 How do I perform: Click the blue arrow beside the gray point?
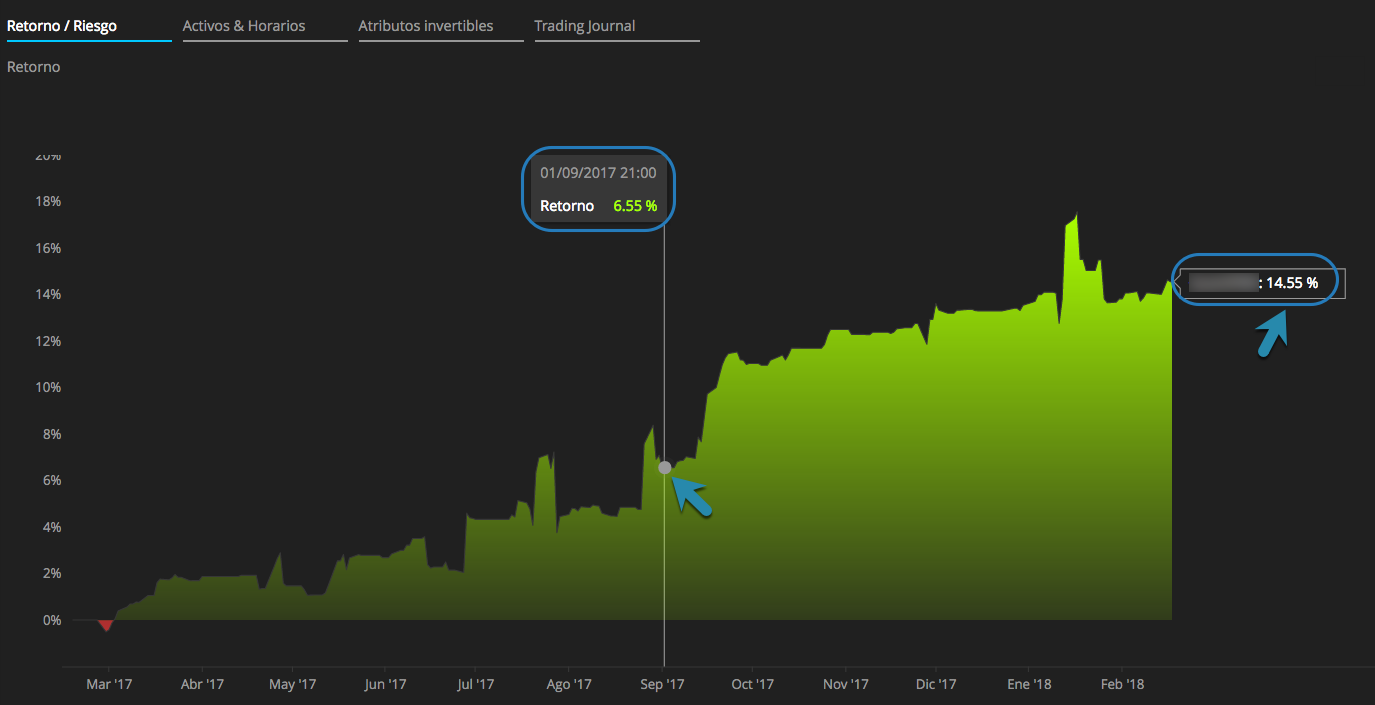[692, 496]
